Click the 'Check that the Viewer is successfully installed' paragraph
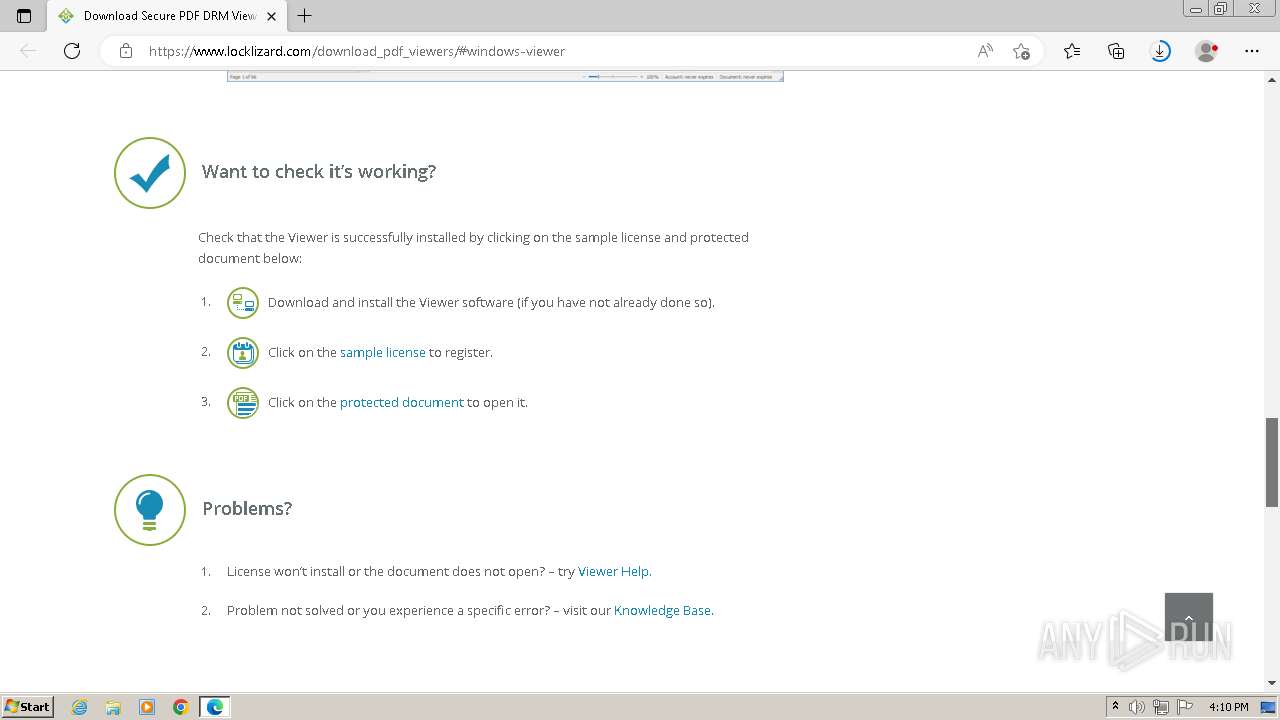 (473, 248)
